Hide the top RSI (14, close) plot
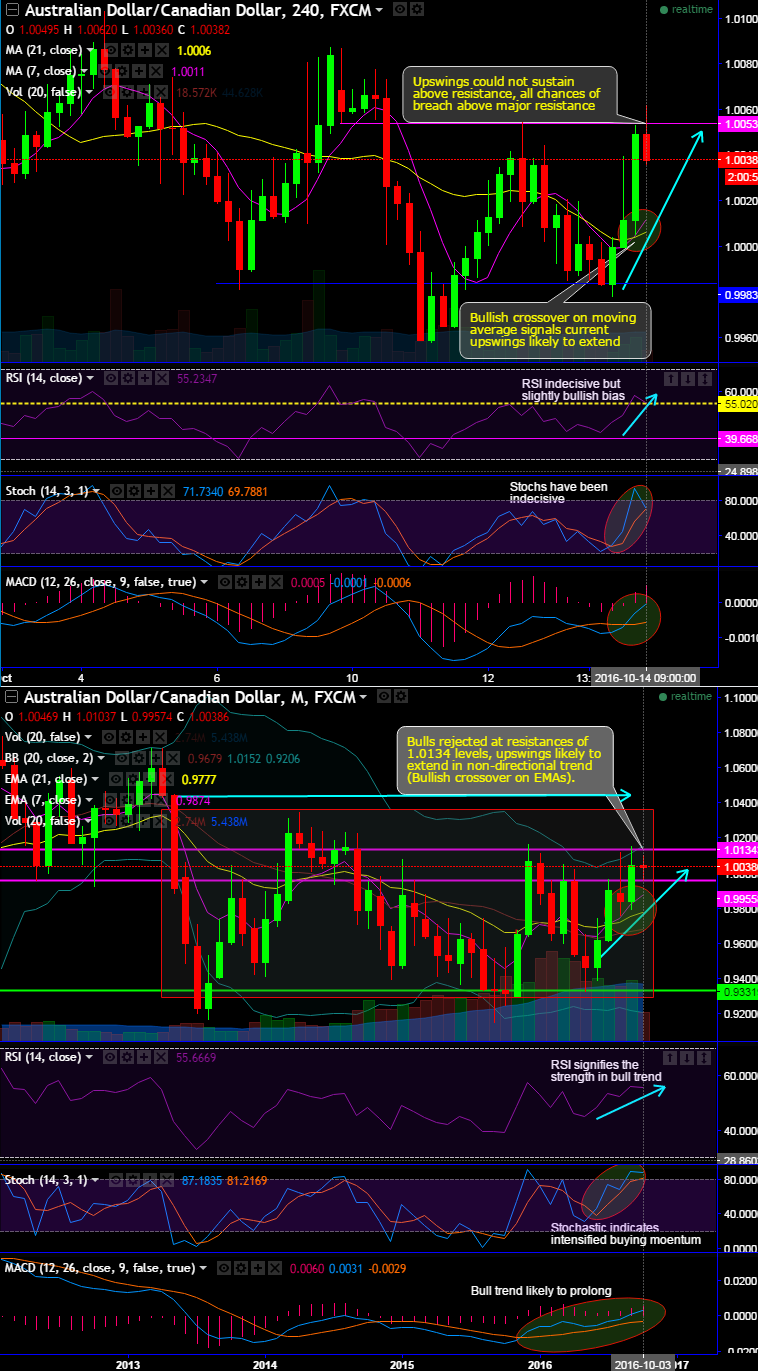The width and height of the screenshot is (758, 1371). 111,378
